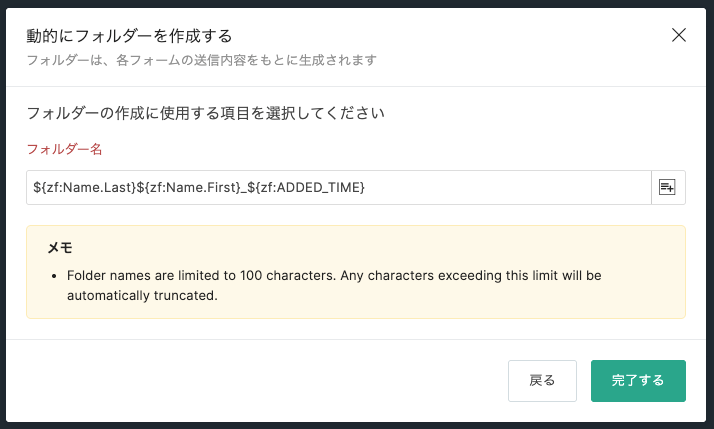Click empty space inside folder name field
The height and width of the screenshot is (429, 714).
[505, 187]
